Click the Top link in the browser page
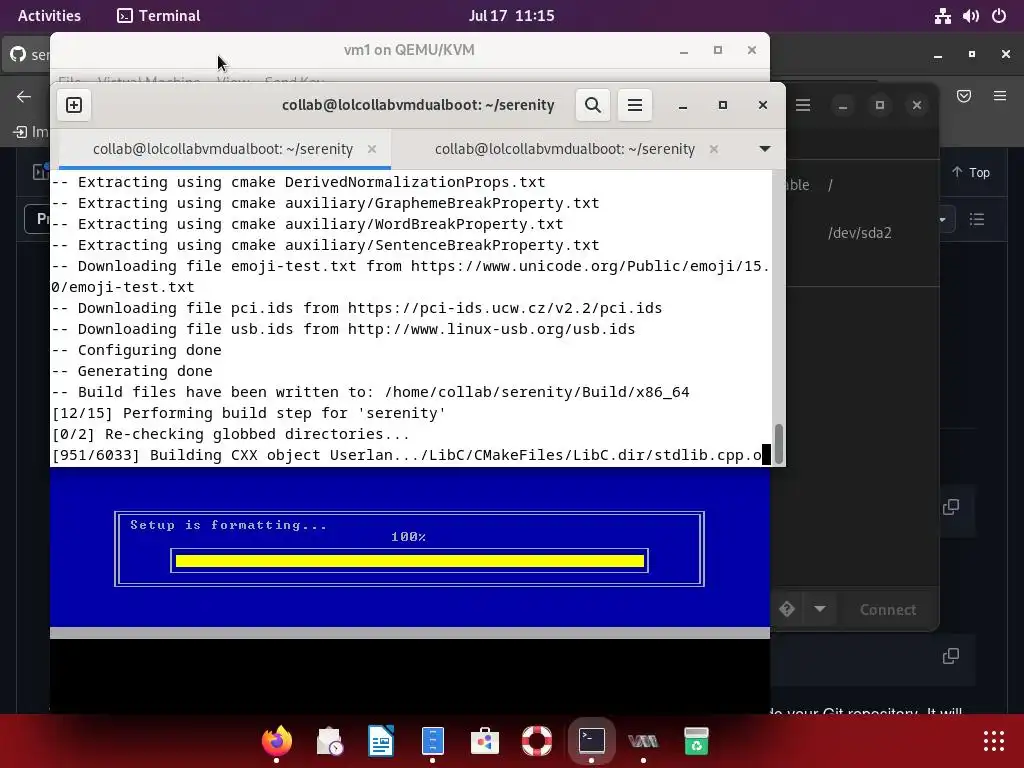 point(970,172)
